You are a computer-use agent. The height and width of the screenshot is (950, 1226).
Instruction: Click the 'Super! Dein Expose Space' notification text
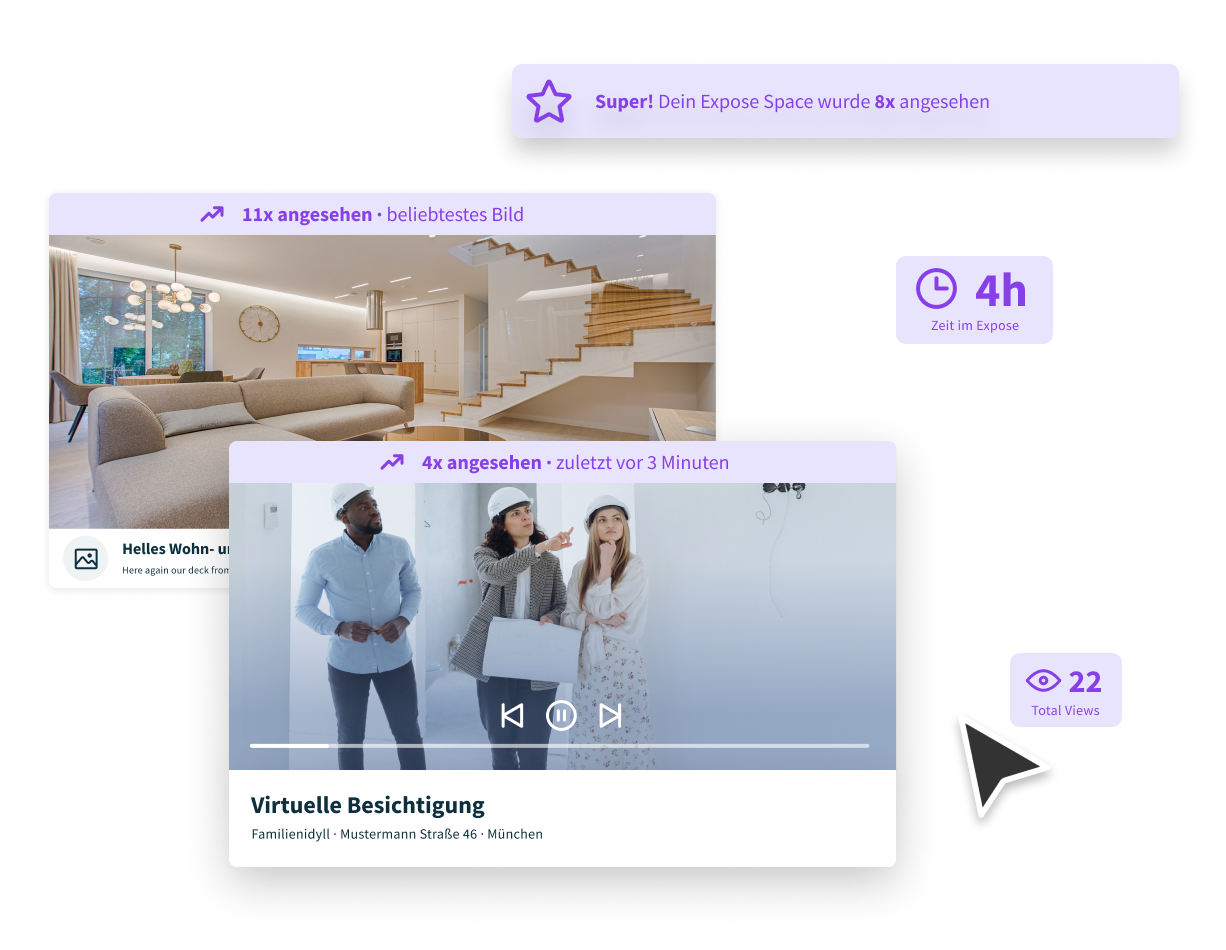coord(792,102)
